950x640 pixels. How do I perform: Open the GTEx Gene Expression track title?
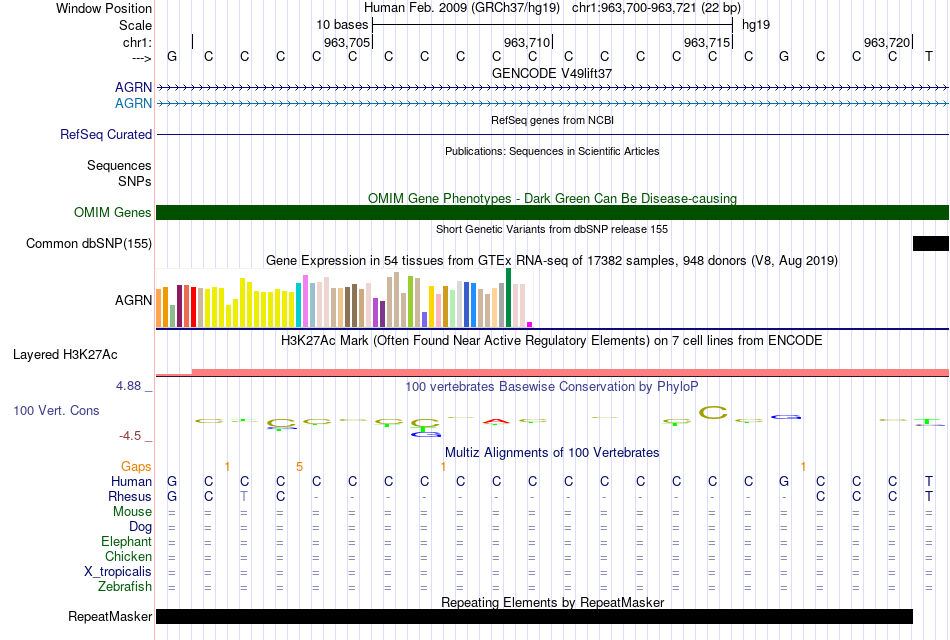[552, 261]
